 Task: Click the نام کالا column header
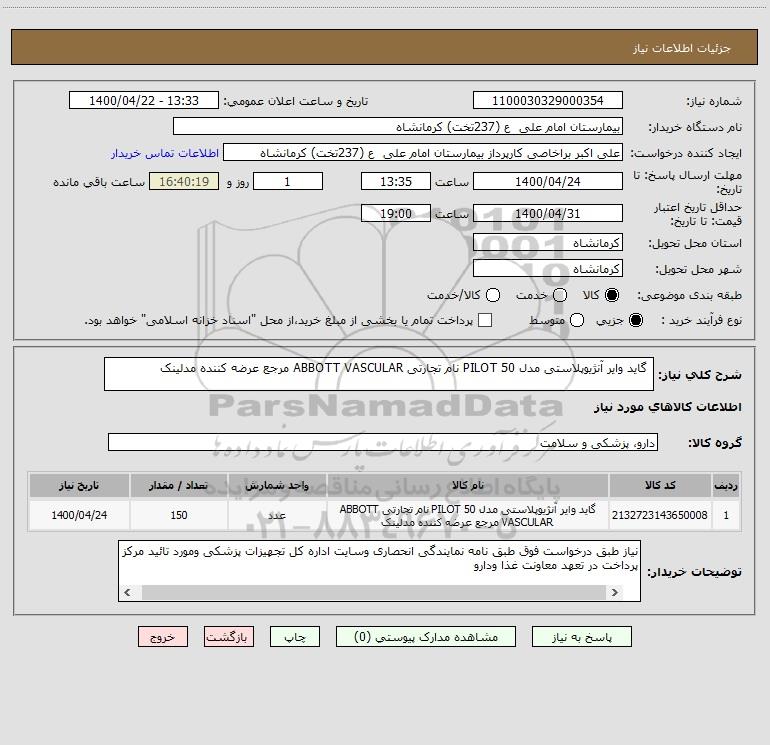click(468, 486)
